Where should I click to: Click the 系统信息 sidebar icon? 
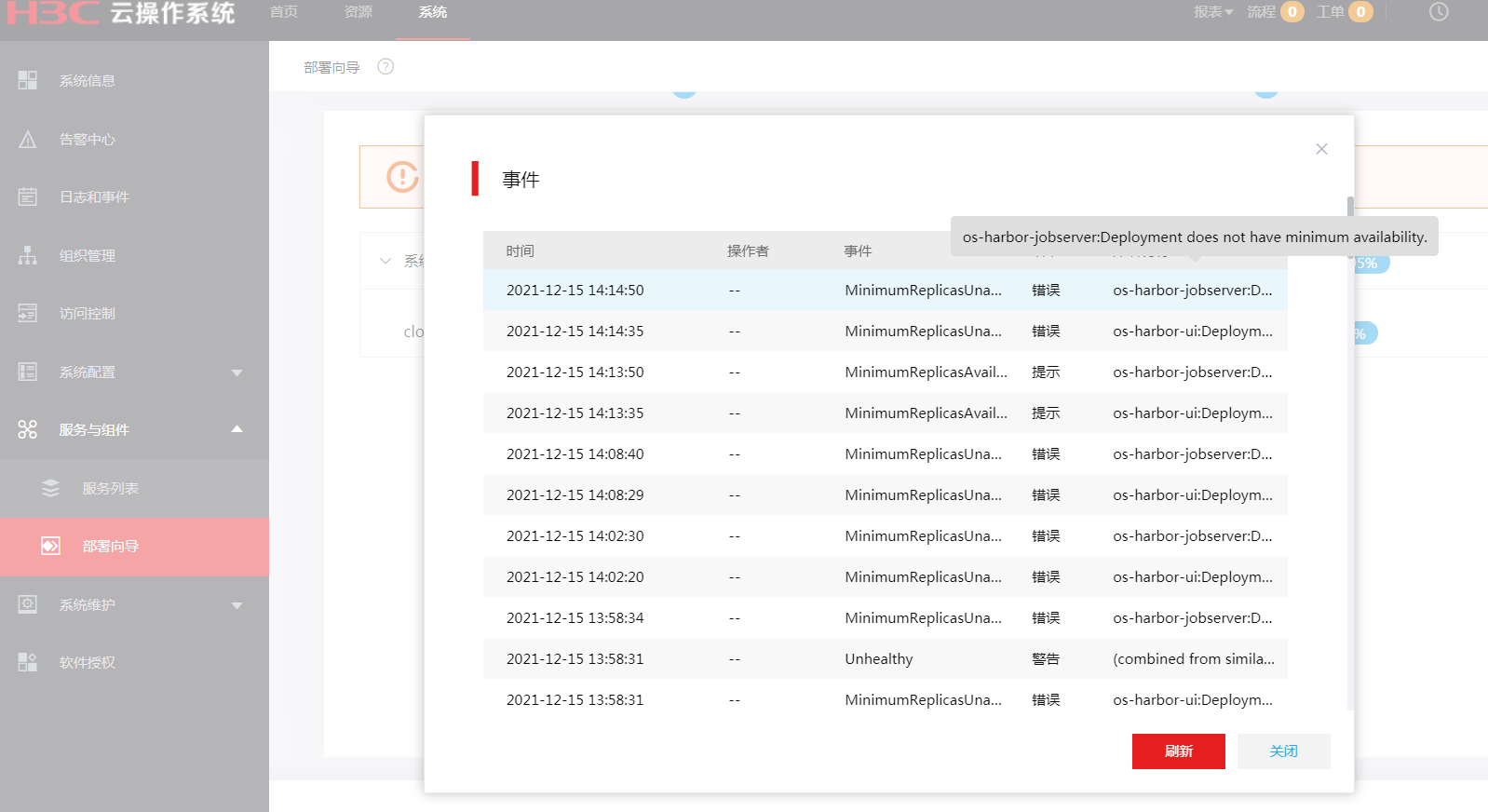point(28,81)
